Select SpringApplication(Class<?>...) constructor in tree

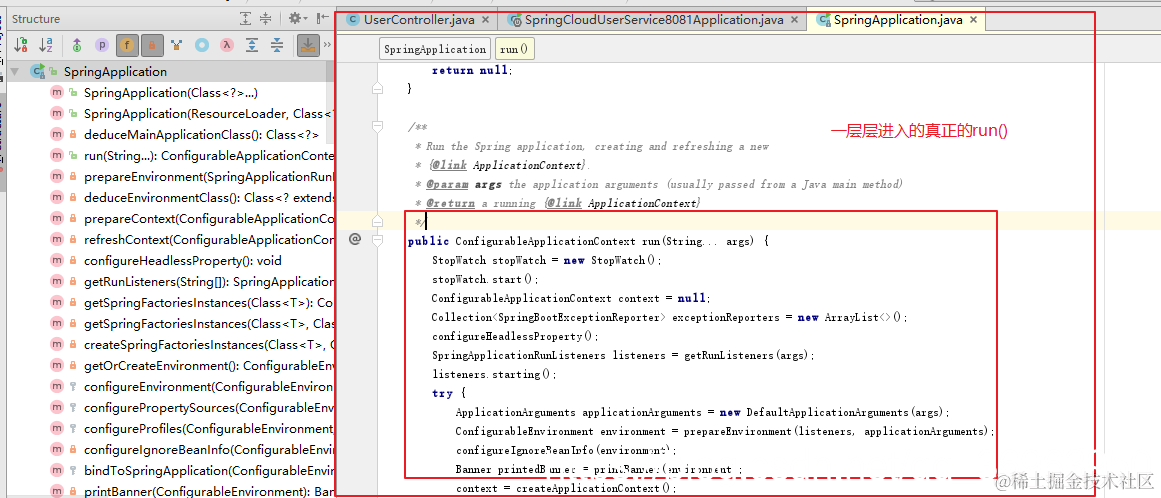pos(171,92)
